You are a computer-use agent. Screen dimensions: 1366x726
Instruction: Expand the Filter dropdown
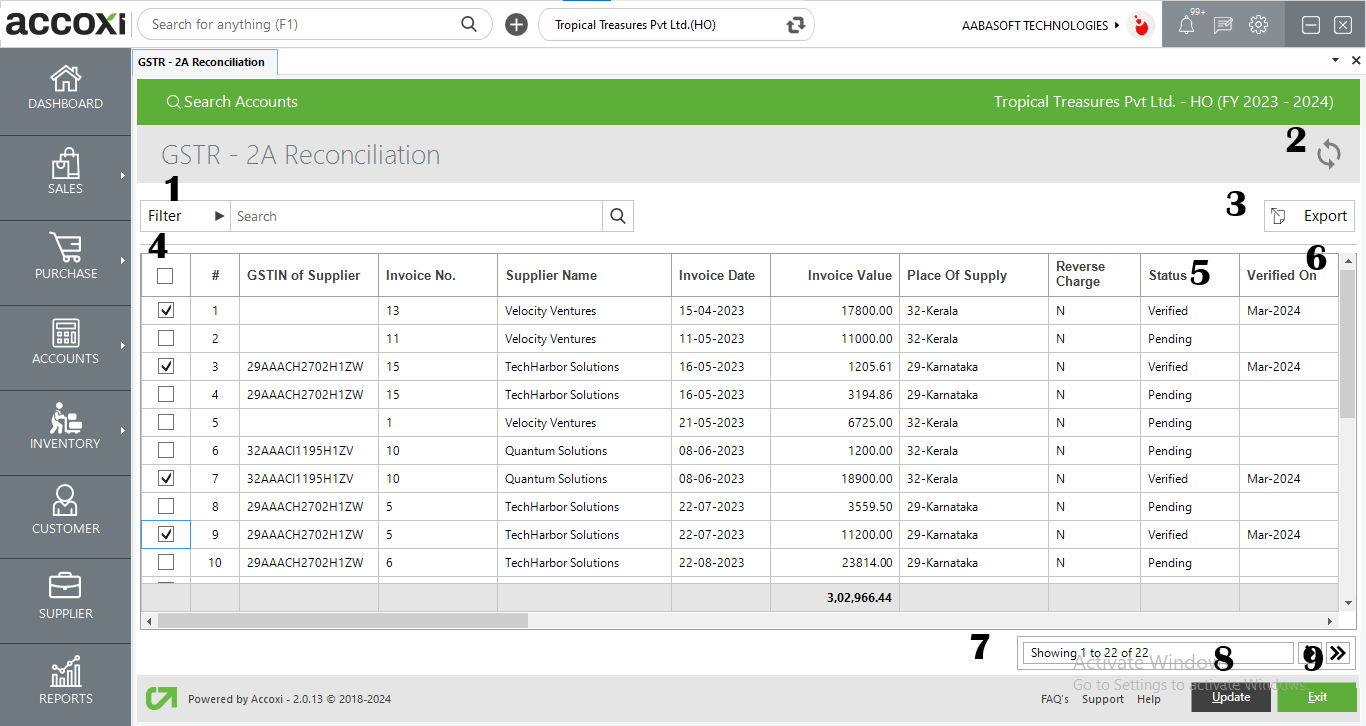point(185,216)
